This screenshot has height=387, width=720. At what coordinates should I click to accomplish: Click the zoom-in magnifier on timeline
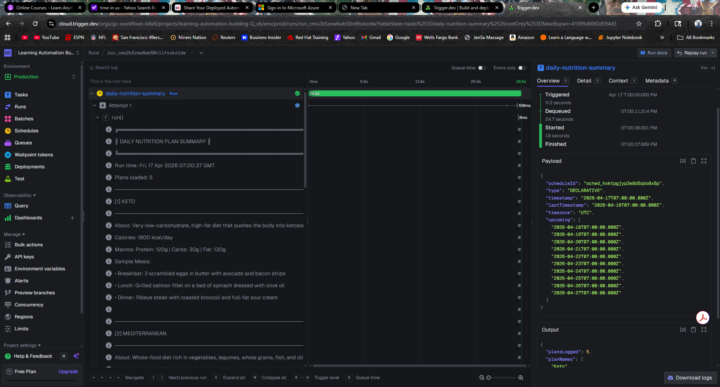tap(521, 377)
